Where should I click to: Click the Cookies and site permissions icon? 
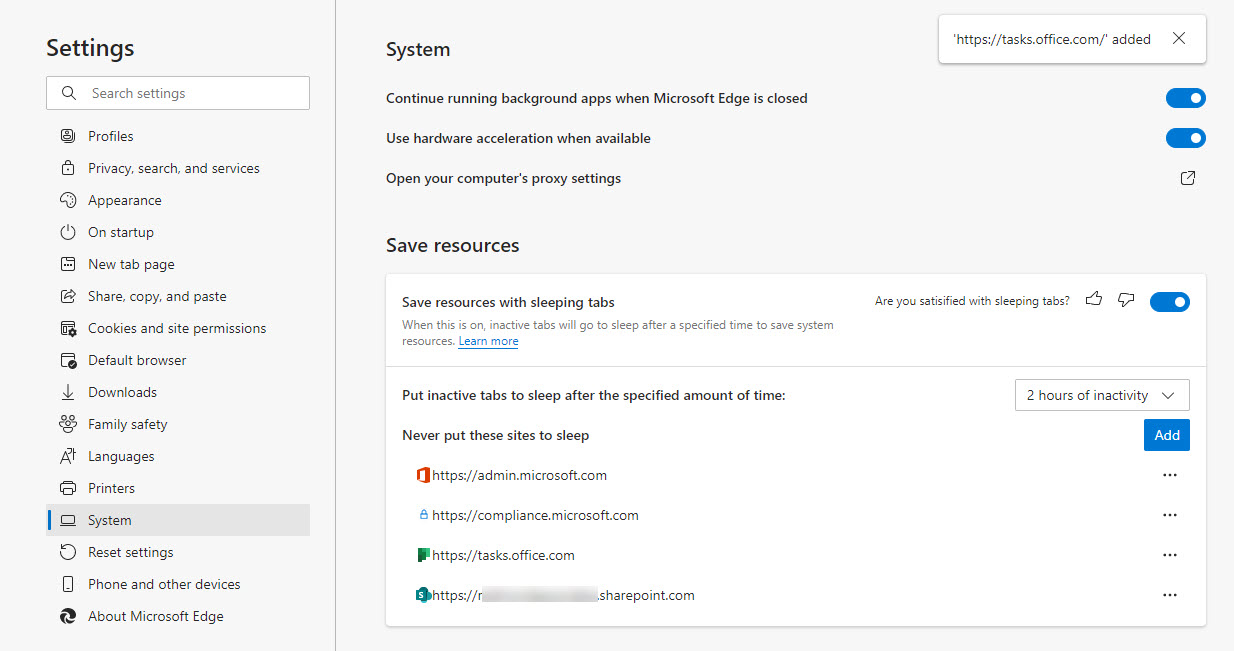[68, 328]
